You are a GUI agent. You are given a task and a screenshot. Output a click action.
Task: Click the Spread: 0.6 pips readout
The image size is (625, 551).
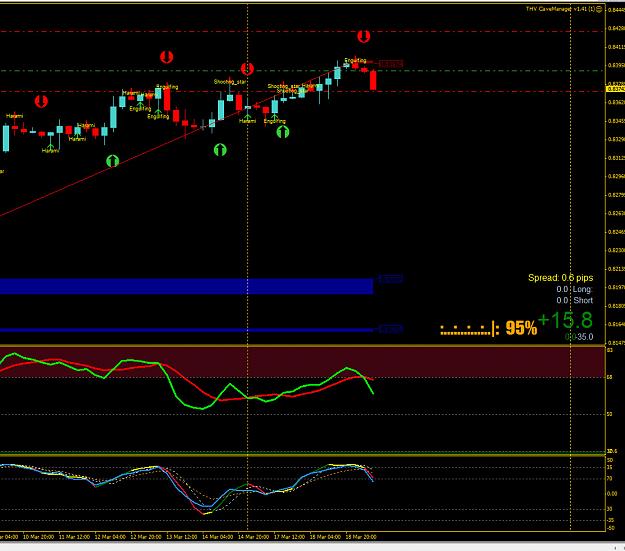coord(560,277)
